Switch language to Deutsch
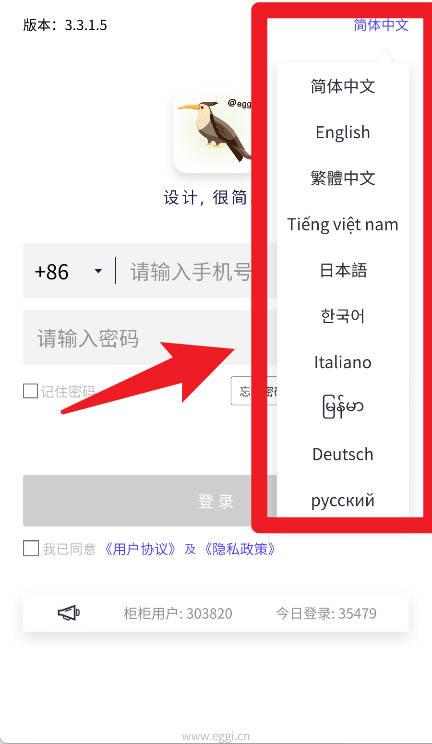Image resolution: width=432 pixels, height=744 pixels. click(x=342, y=454)
